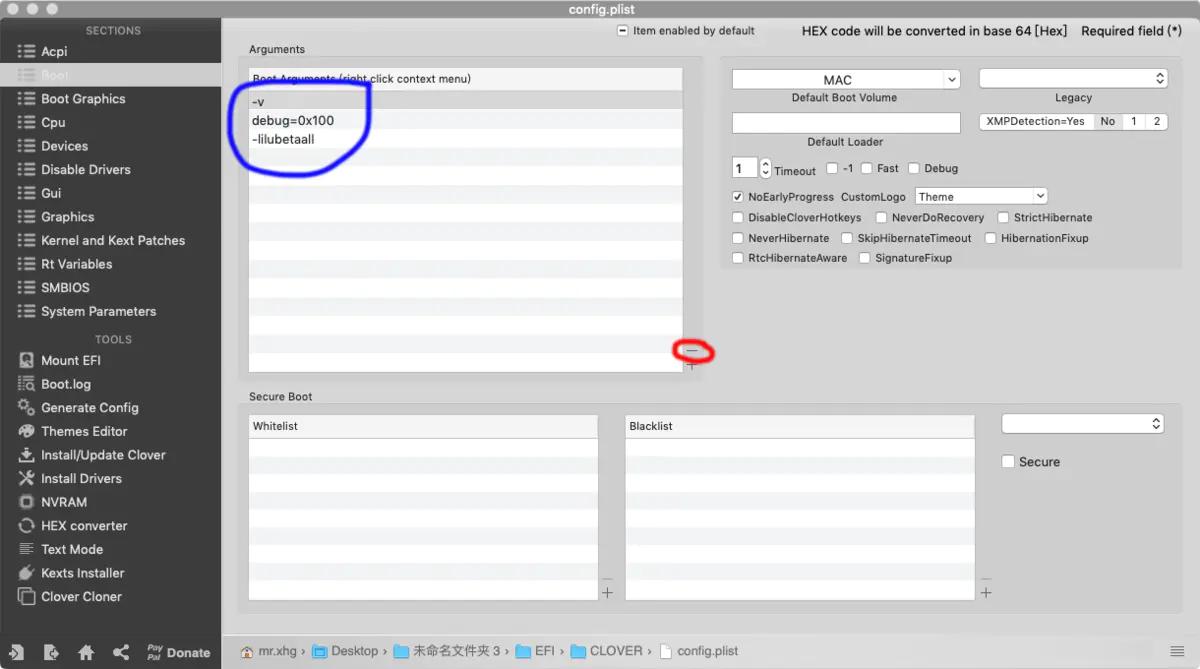Open the Default Boot Volume dropdown
The width and height of the screenshot is (1200, 669).
(x=845, y=78)
